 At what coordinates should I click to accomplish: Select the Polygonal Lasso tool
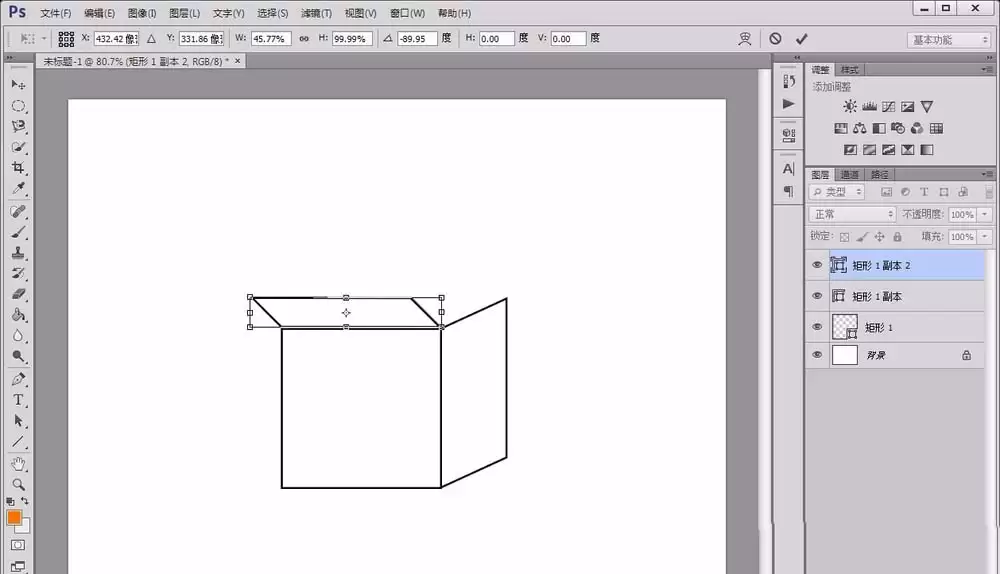pyautogui.click(x=18, y=126)
